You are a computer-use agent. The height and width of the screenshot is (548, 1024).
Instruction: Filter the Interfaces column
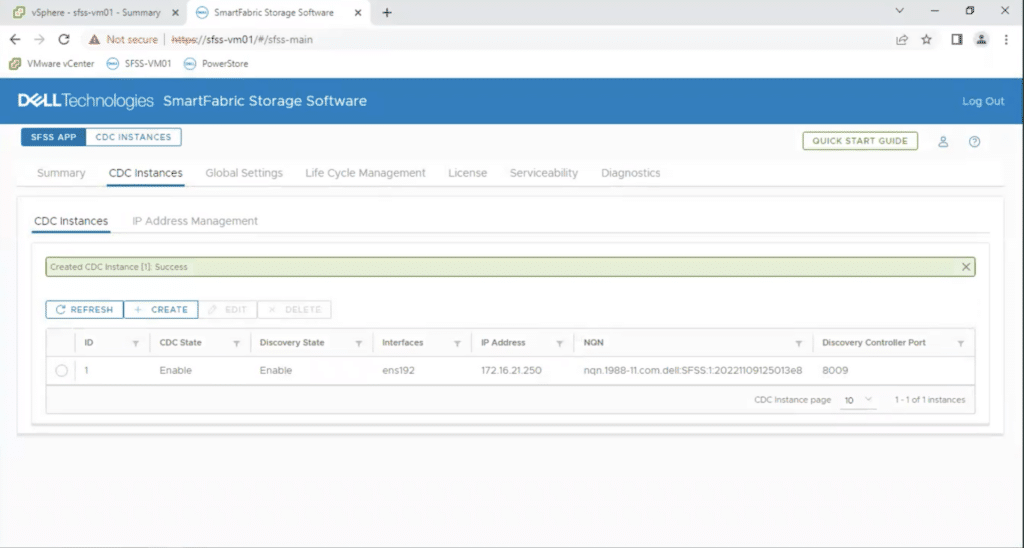tap(457, 344)
